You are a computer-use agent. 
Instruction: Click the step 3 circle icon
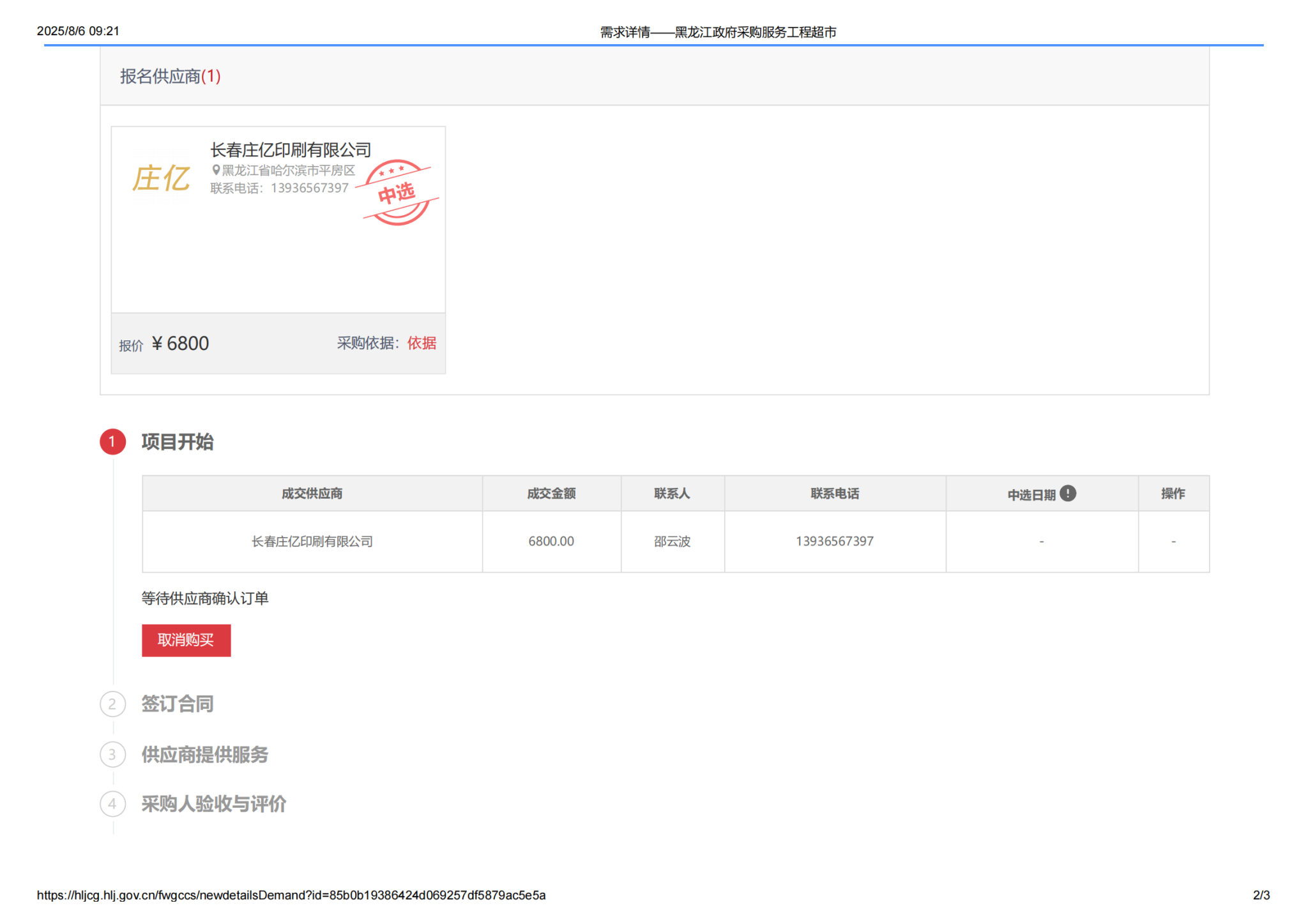tap(112, 754)
